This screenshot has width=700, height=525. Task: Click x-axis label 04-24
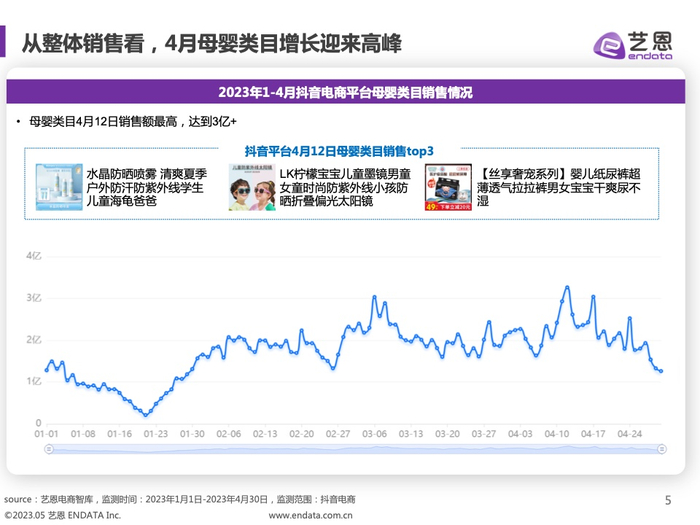tap(629, 434)
